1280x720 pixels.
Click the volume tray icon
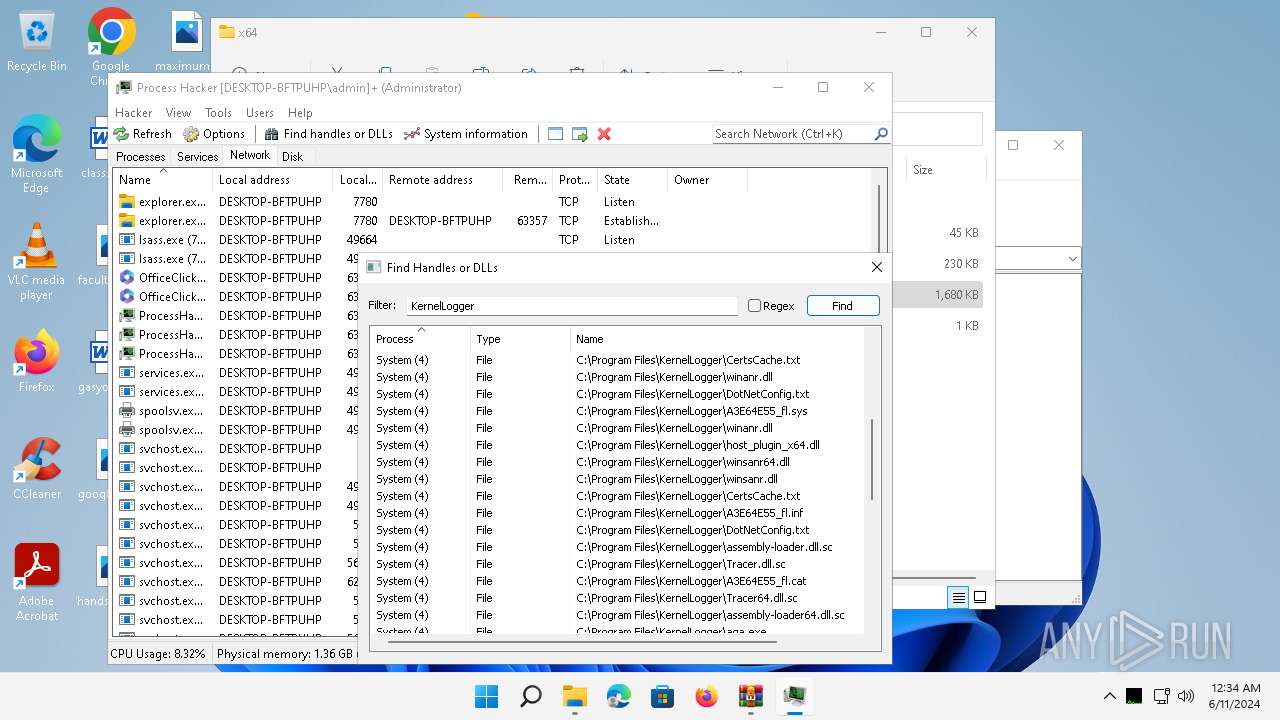1186,696
